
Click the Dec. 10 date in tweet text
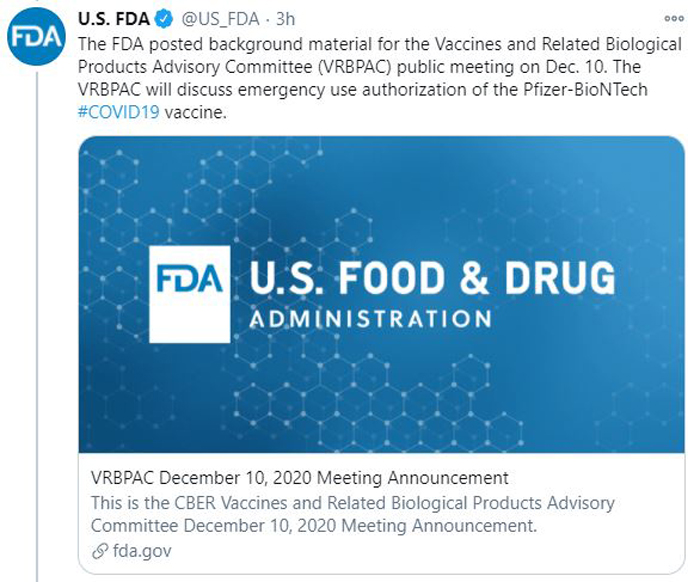click(576, 67)
